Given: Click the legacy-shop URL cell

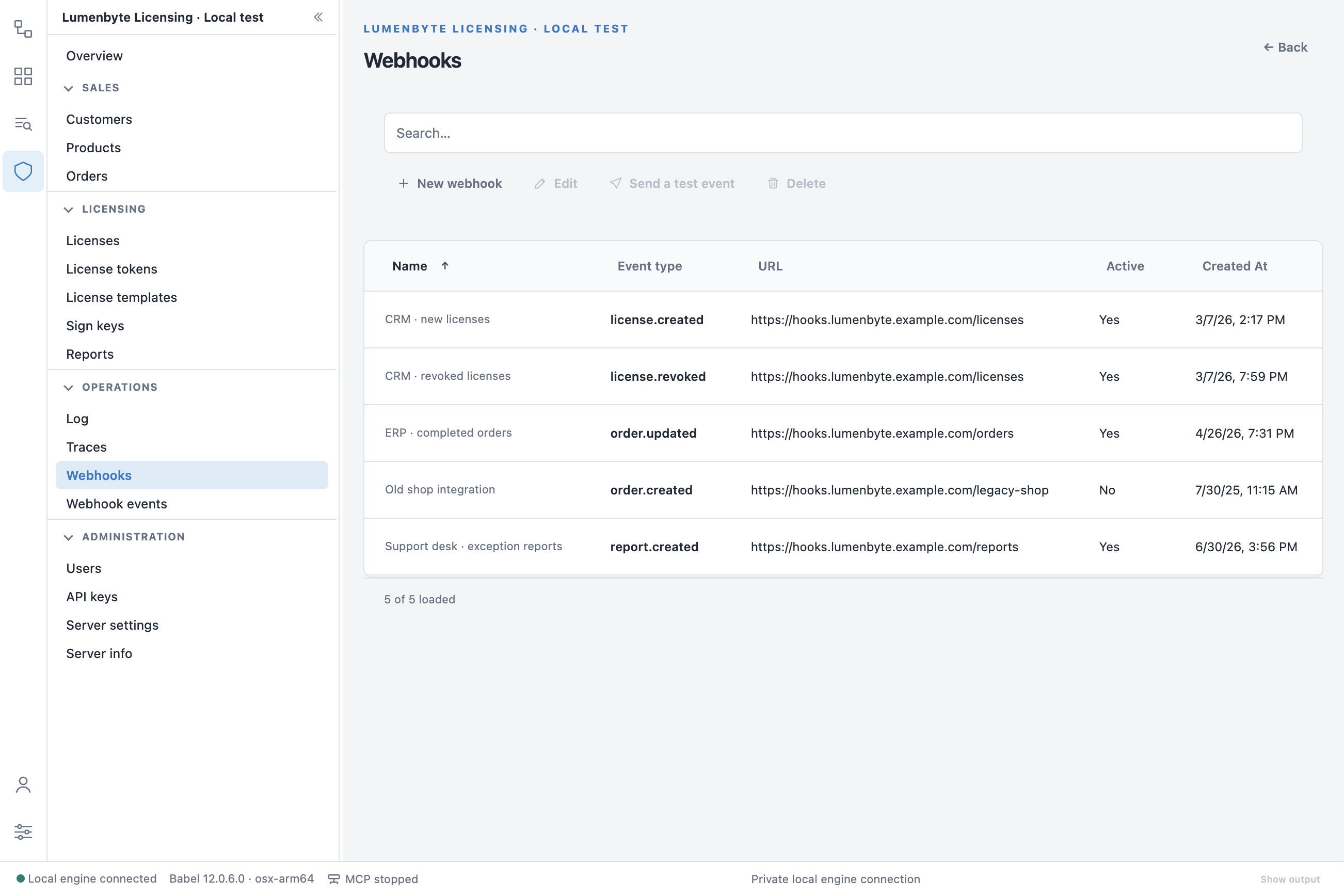Looking at the screenshot, I should click(x=900, y=490).
